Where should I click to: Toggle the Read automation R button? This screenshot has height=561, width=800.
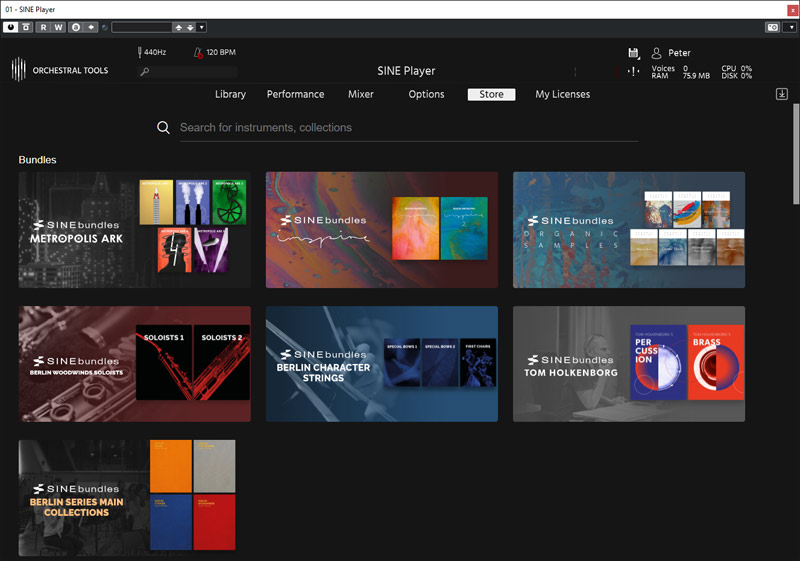[x=43, y=27]
